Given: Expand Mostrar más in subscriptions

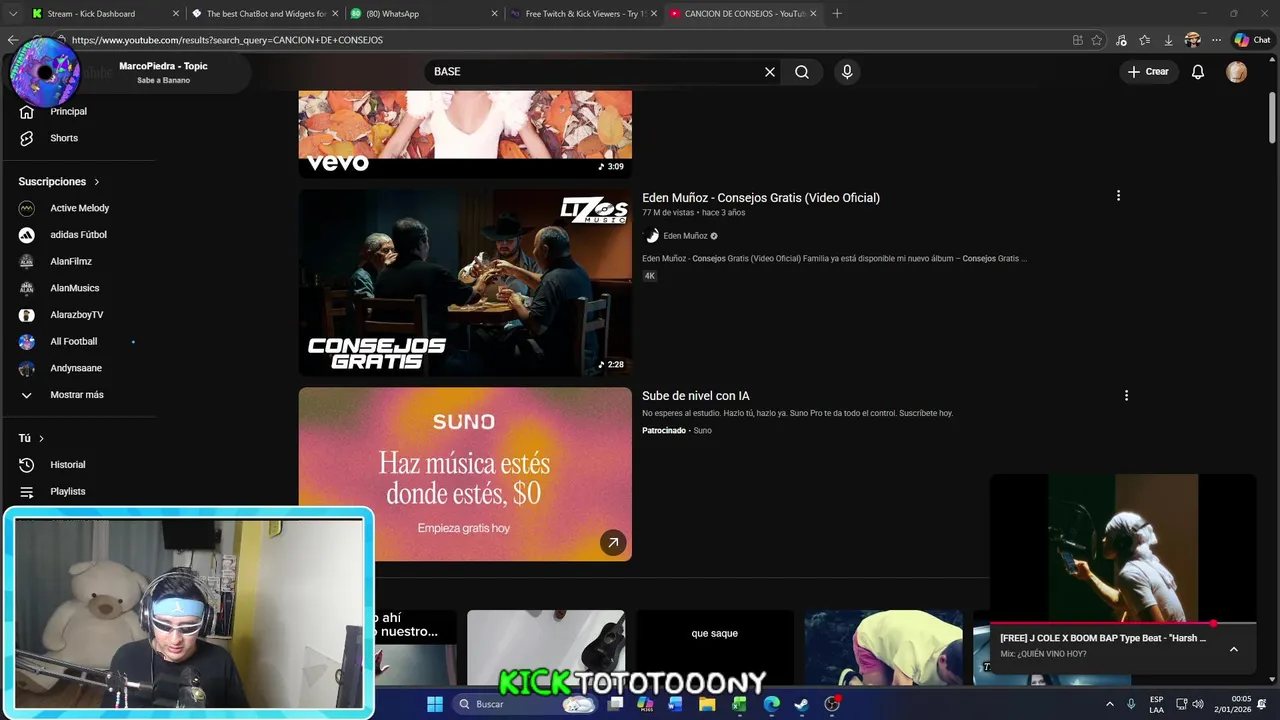Looking at the screenshot, I should pos(77,395).
